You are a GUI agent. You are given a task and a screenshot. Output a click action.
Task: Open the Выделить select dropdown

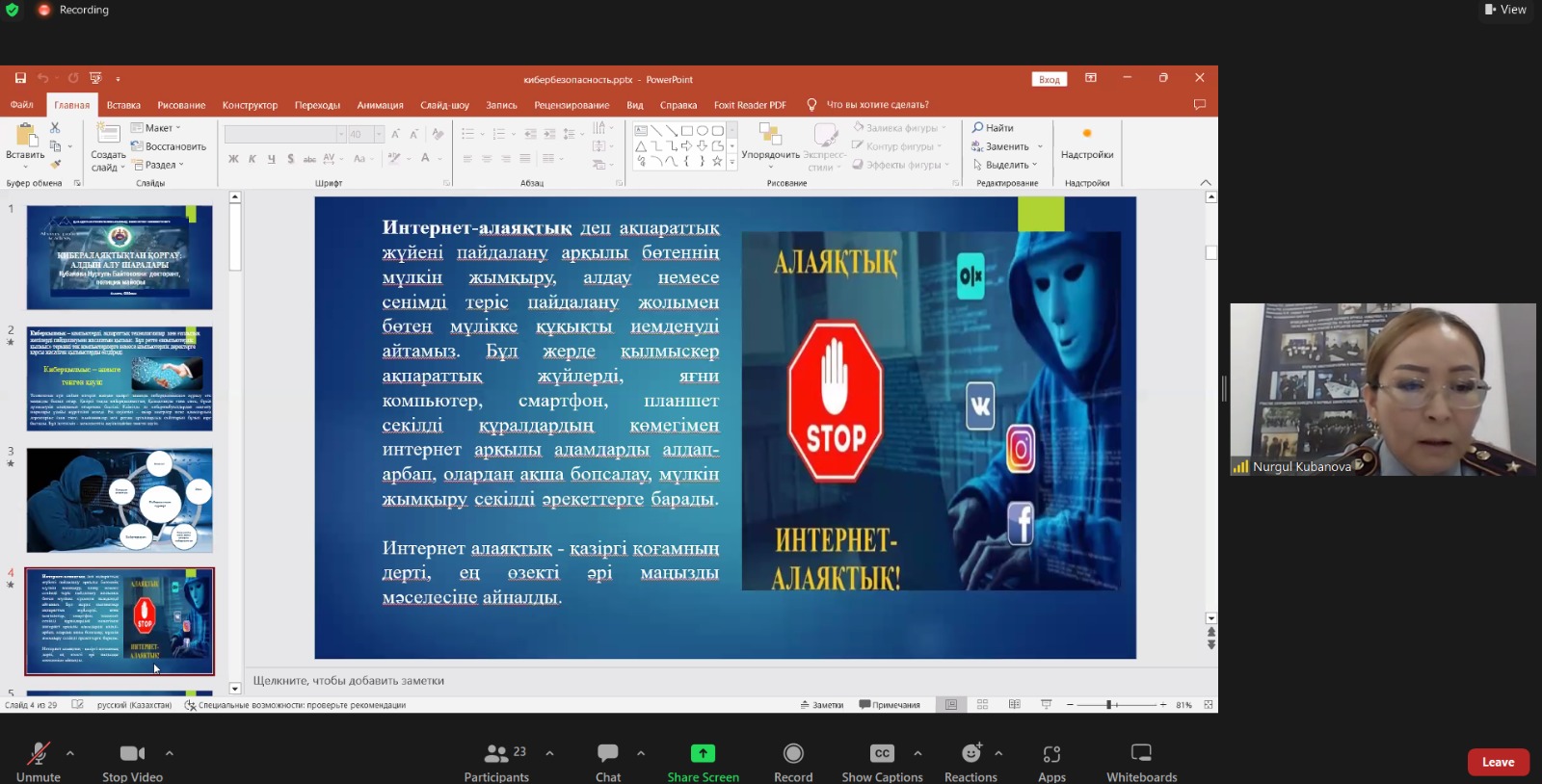(x=1005, y=165)
